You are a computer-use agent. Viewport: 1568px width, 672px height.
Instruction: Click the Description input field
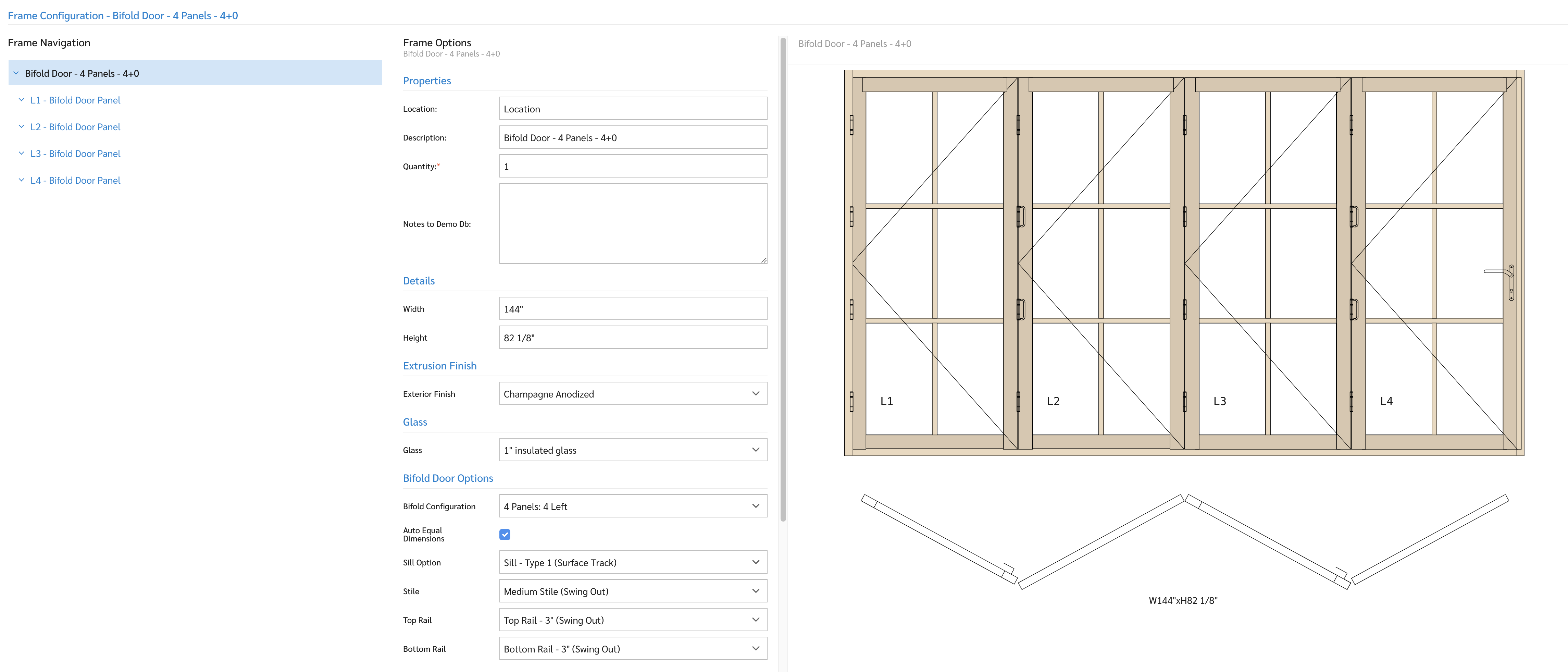[633, 138]
